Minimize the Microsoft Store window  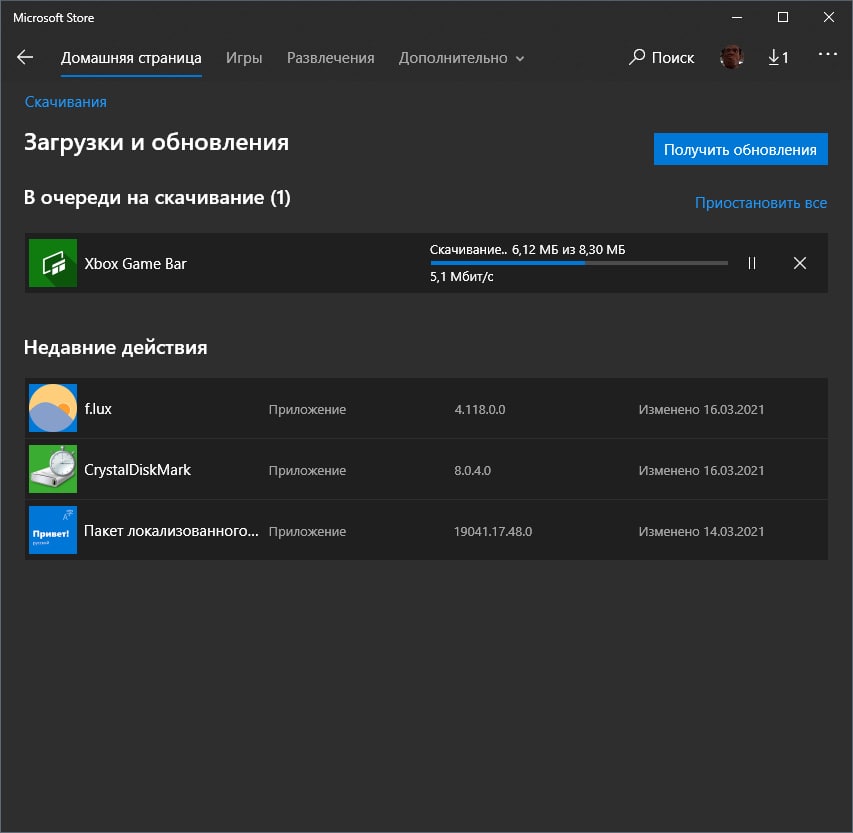coord(737,17)
